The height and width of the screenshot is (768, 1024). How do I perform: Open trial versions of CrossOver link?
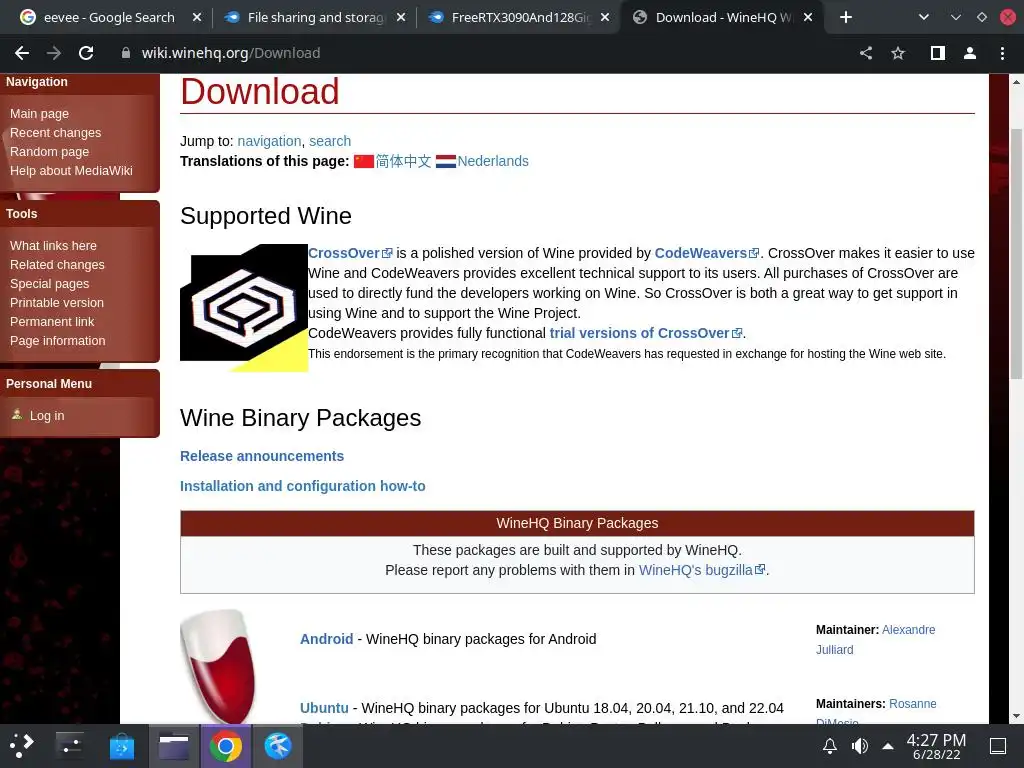click(645, 333)
